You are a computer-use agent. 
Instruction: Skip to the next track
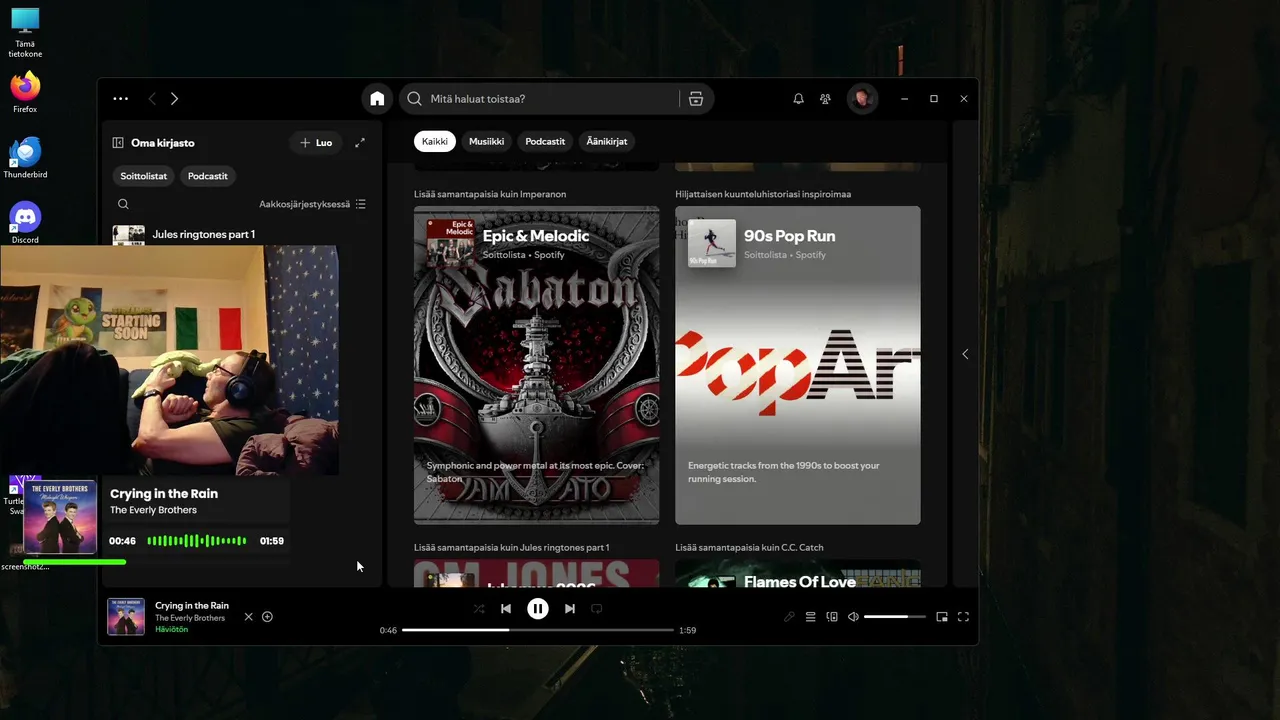(570, 608)
